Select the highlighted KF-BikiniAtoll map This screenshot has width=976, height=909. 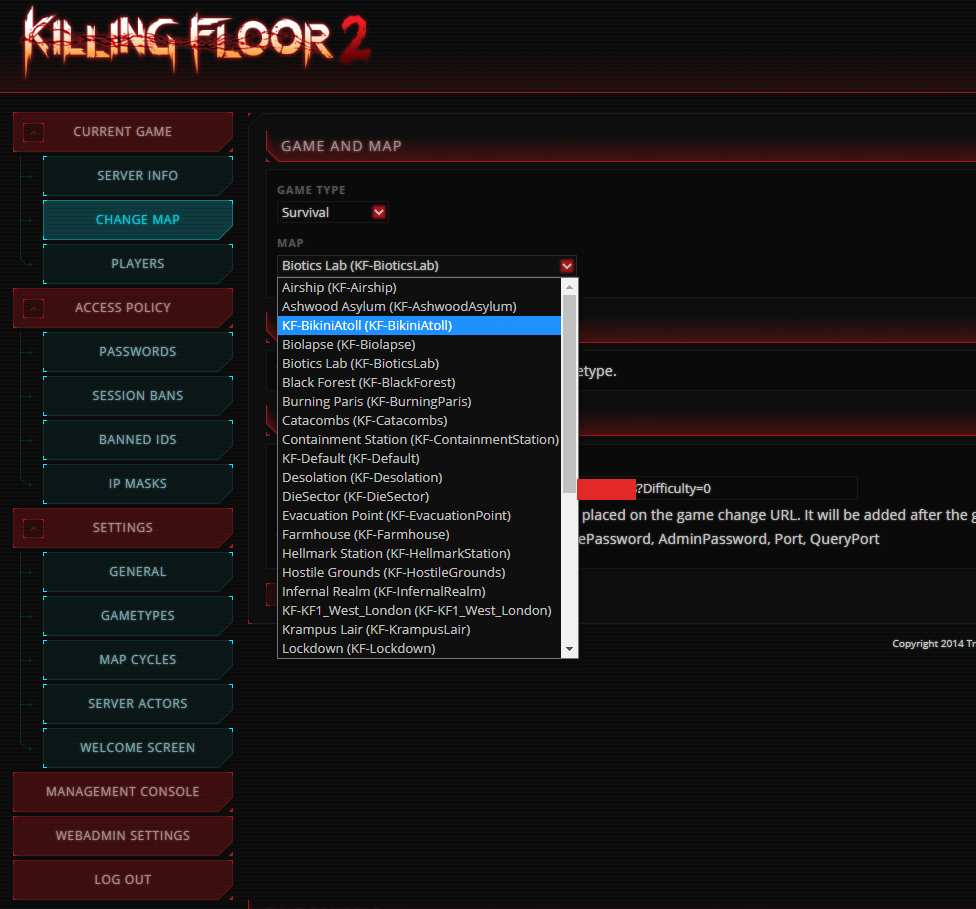419,326
